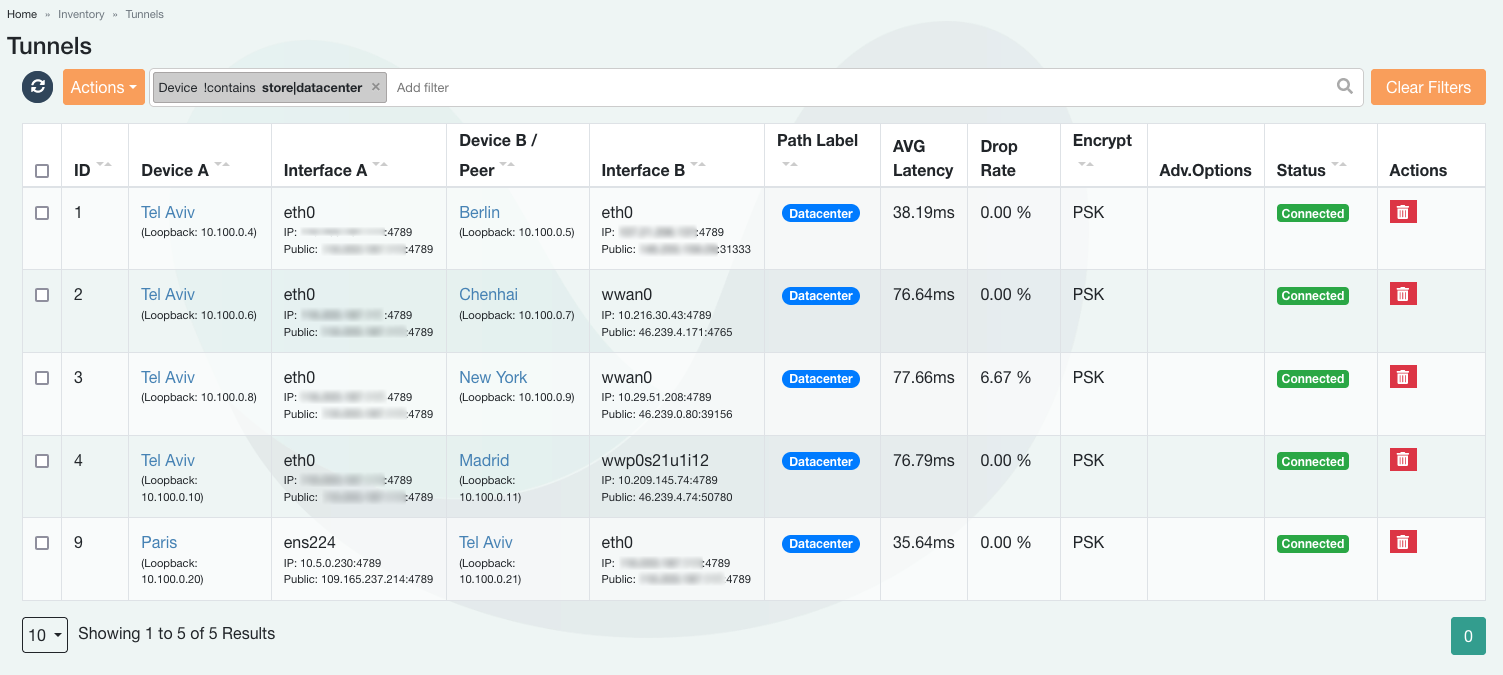Screen dimensions: 1503x675
Task: Sort by Status column
Action: click(1338, 164)
